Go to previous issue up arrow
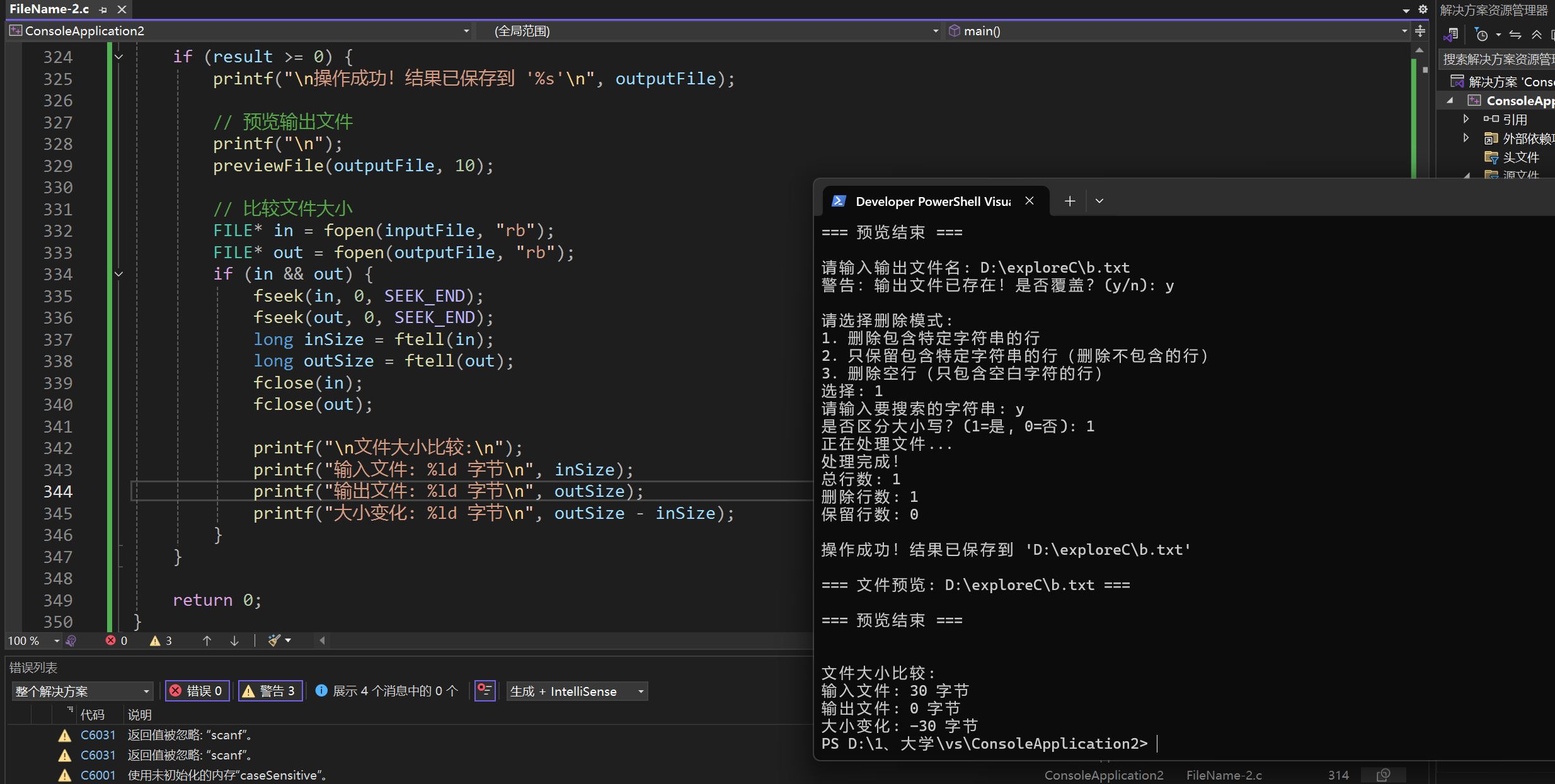Image resolution: width=1555 pixels, height=784 pixels. (207, 640)
